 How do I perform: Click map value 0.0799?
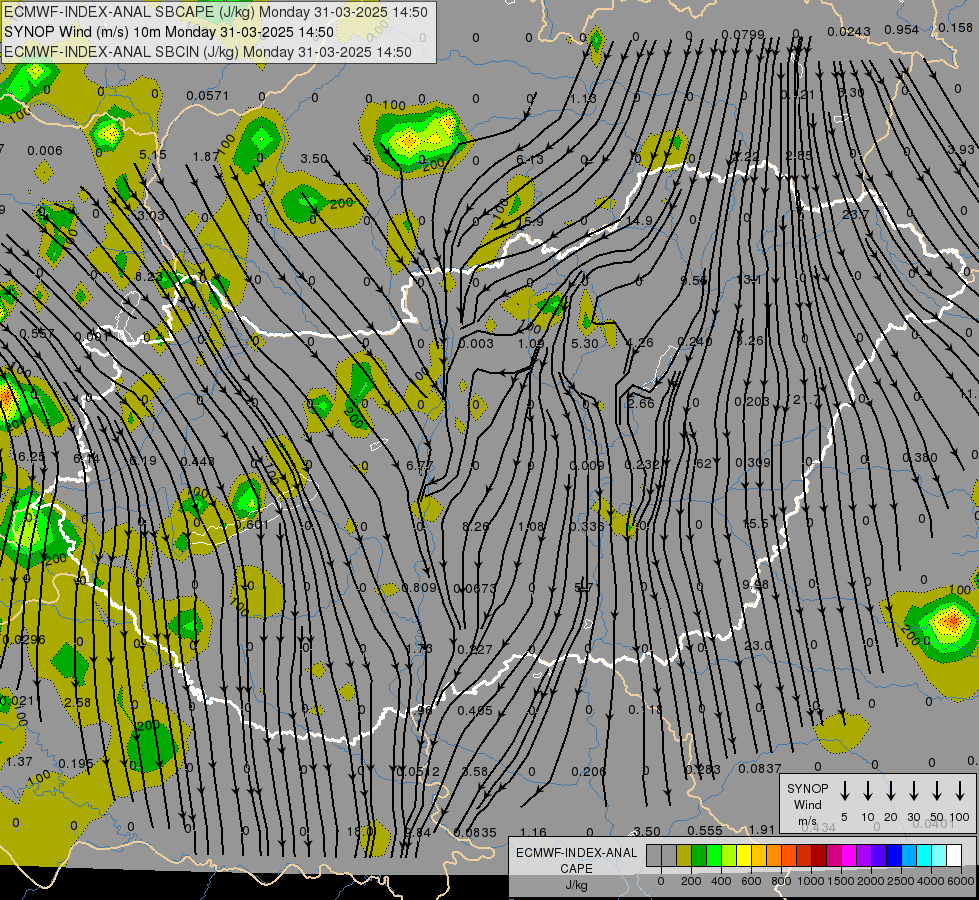(742, 34)
